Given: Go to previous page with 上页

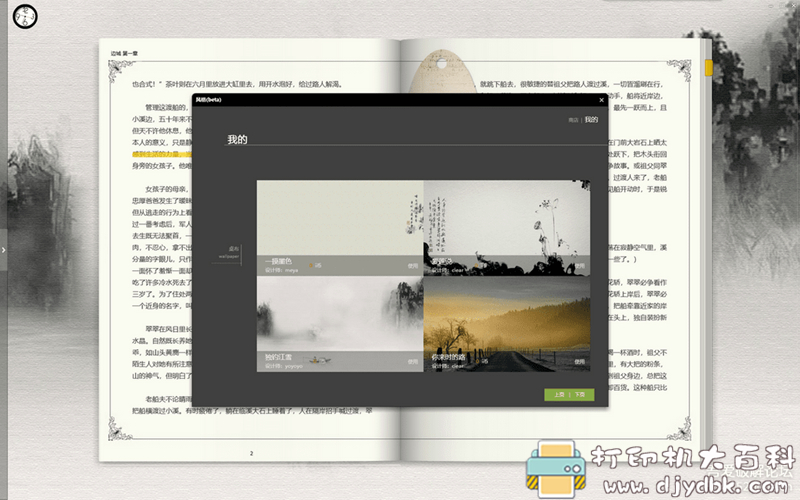Looking at the screenshot, I should (559, 394).
